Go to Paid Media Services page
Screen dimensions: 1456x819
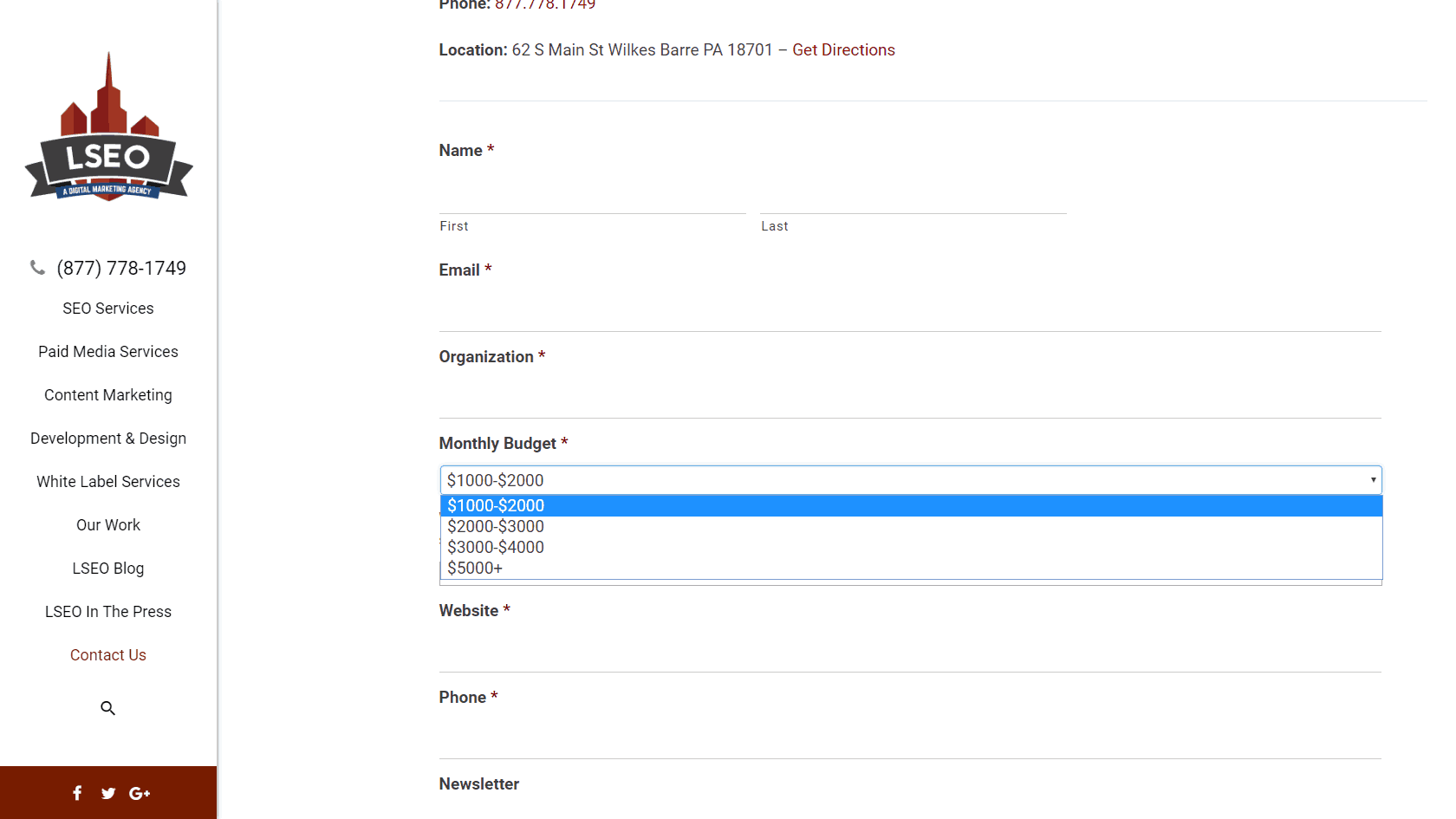[x=108, y=352]
